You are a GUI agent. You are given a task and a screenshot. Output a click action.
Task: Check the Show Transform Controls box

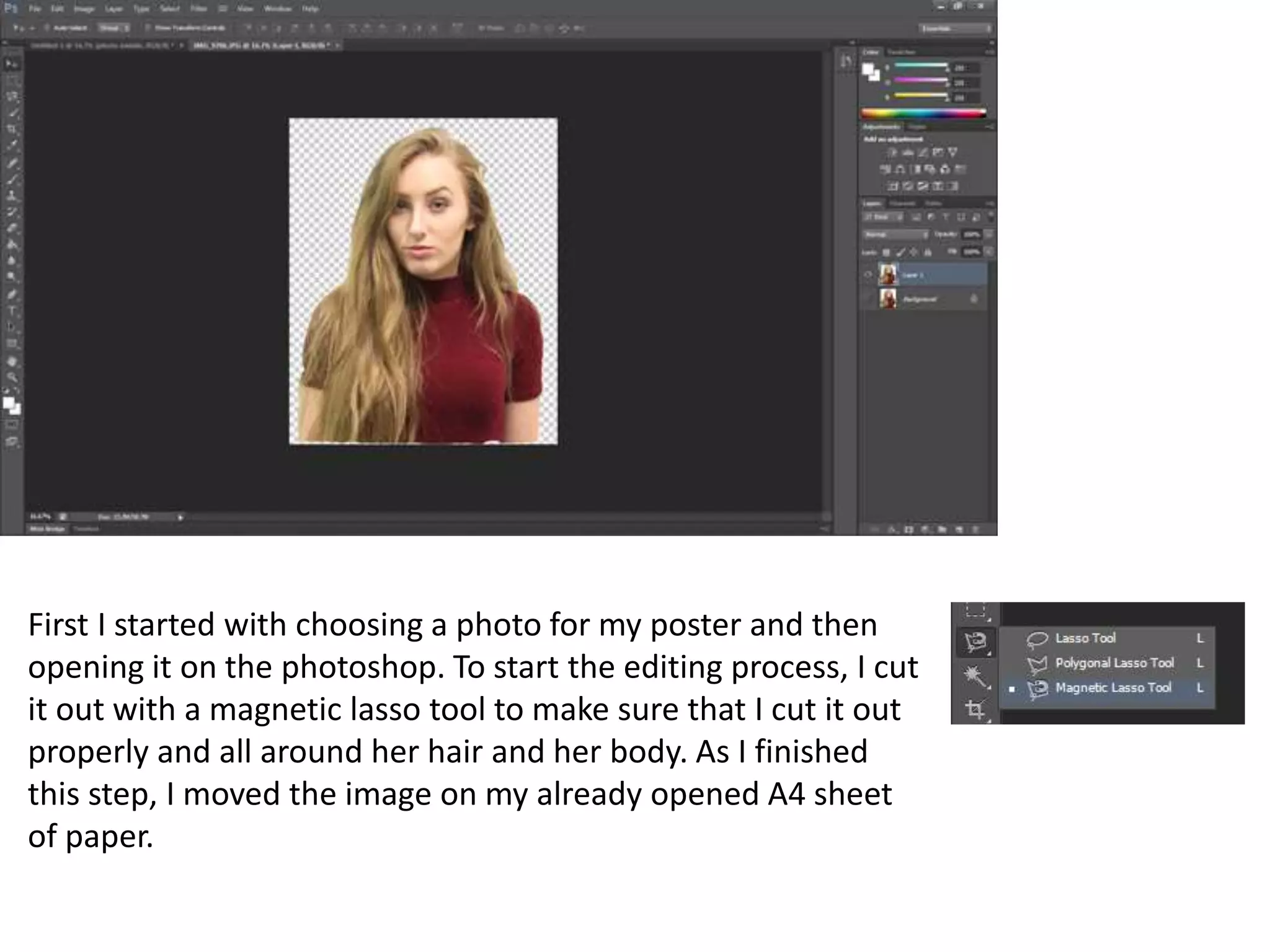[x=148, y=28]
